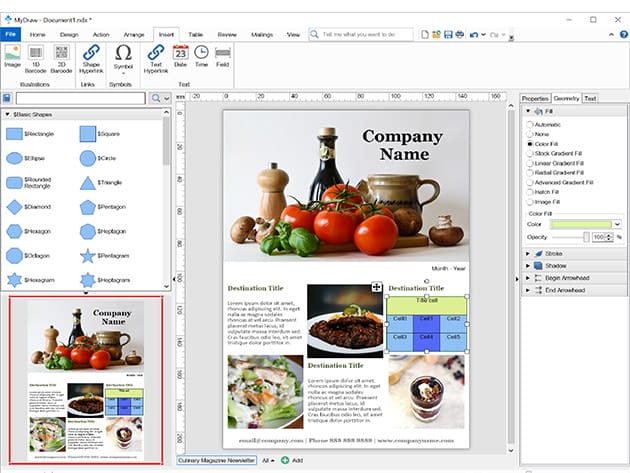This screenshot has width=630, height=473.
Task: Switch to the Properties panel tab
Action: [535, 98]
